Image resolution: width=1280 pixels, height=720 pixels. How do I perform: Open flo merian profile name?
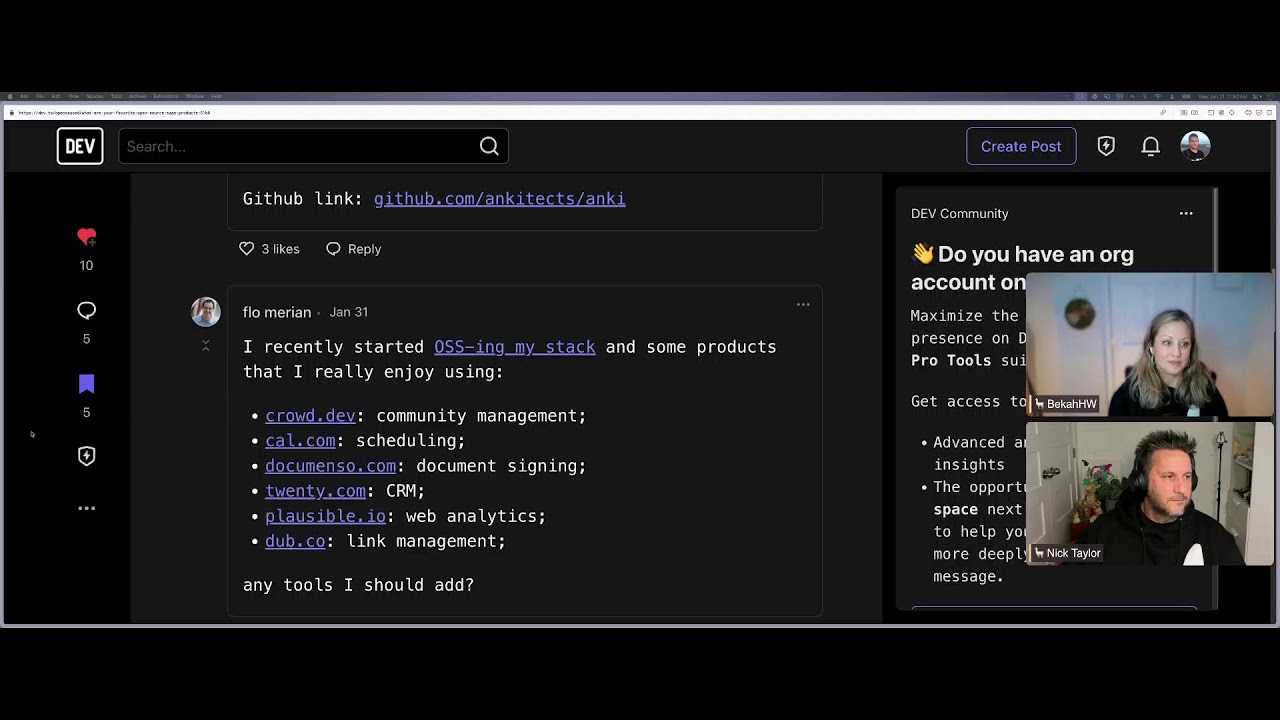tap(277, 312)
